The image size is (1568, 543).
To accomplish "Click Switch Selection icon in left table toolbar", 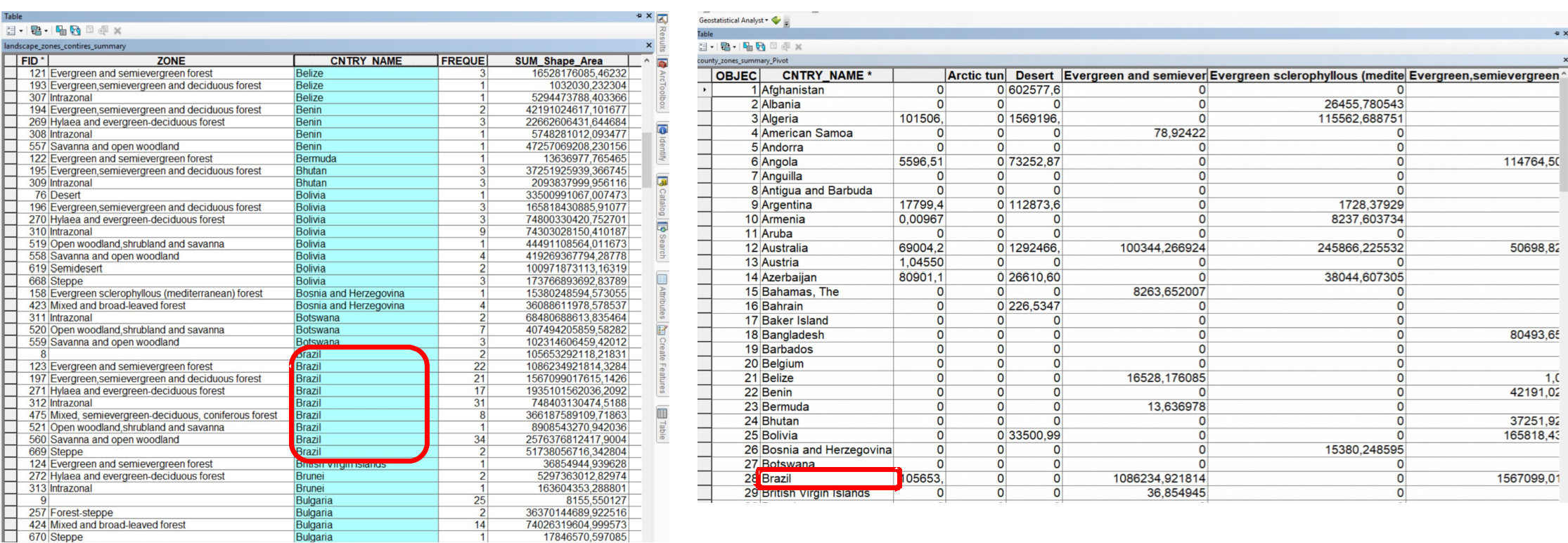I will [x=75, y=31].
